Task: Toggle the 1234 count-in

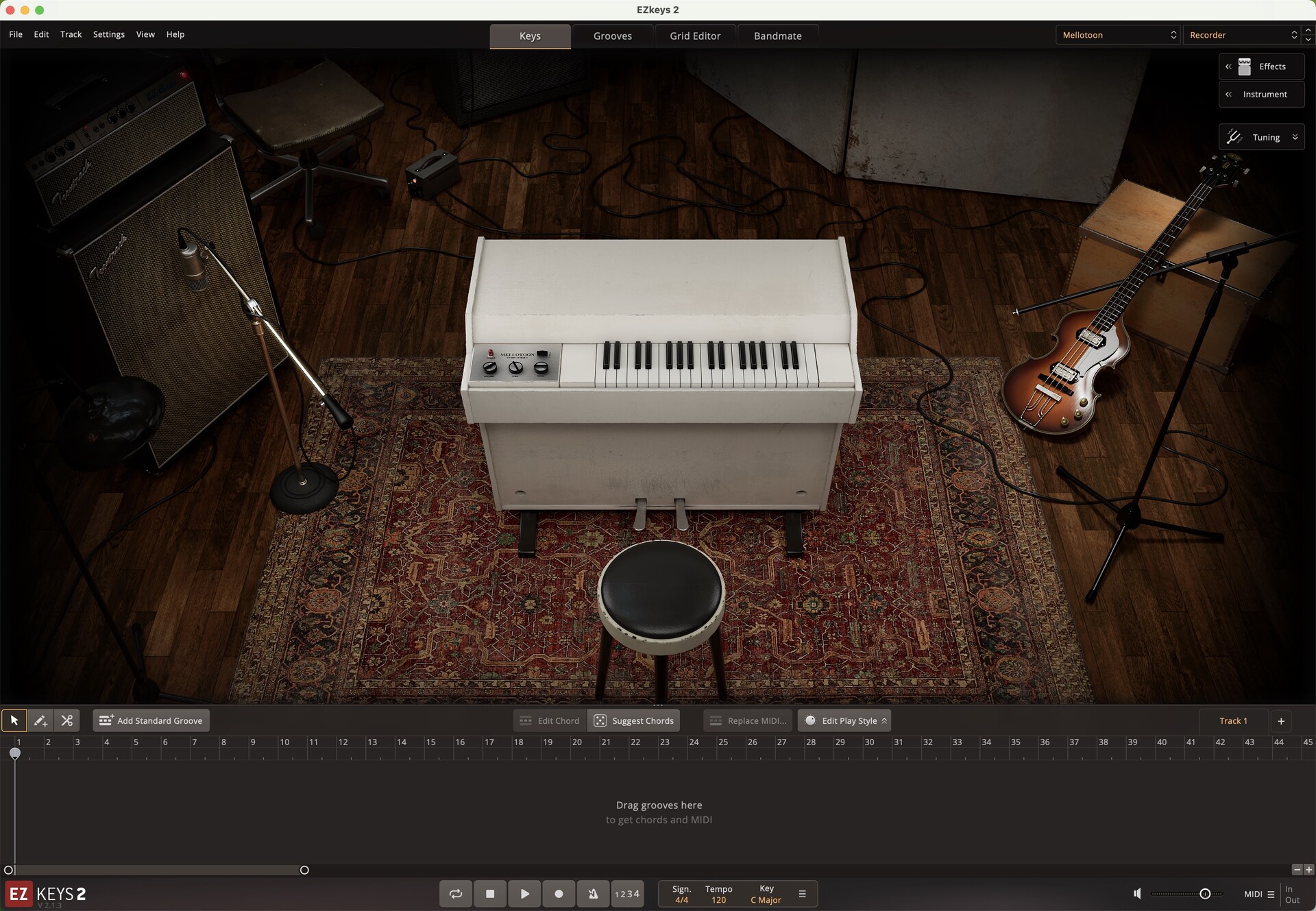Action: coord(627,894)
